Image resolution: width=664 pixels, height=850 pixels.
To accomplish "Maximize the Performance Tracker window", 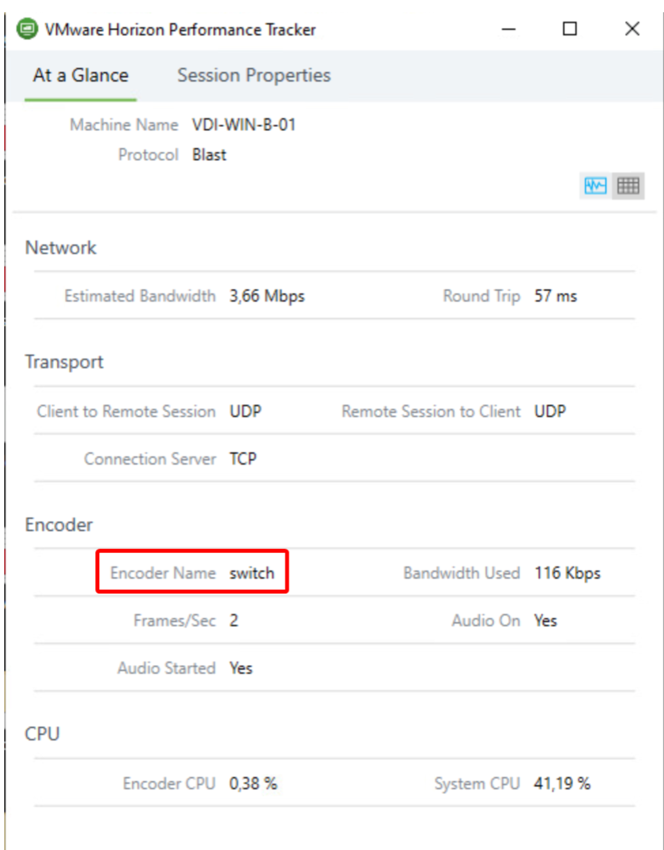I will (x=570, y=29).
